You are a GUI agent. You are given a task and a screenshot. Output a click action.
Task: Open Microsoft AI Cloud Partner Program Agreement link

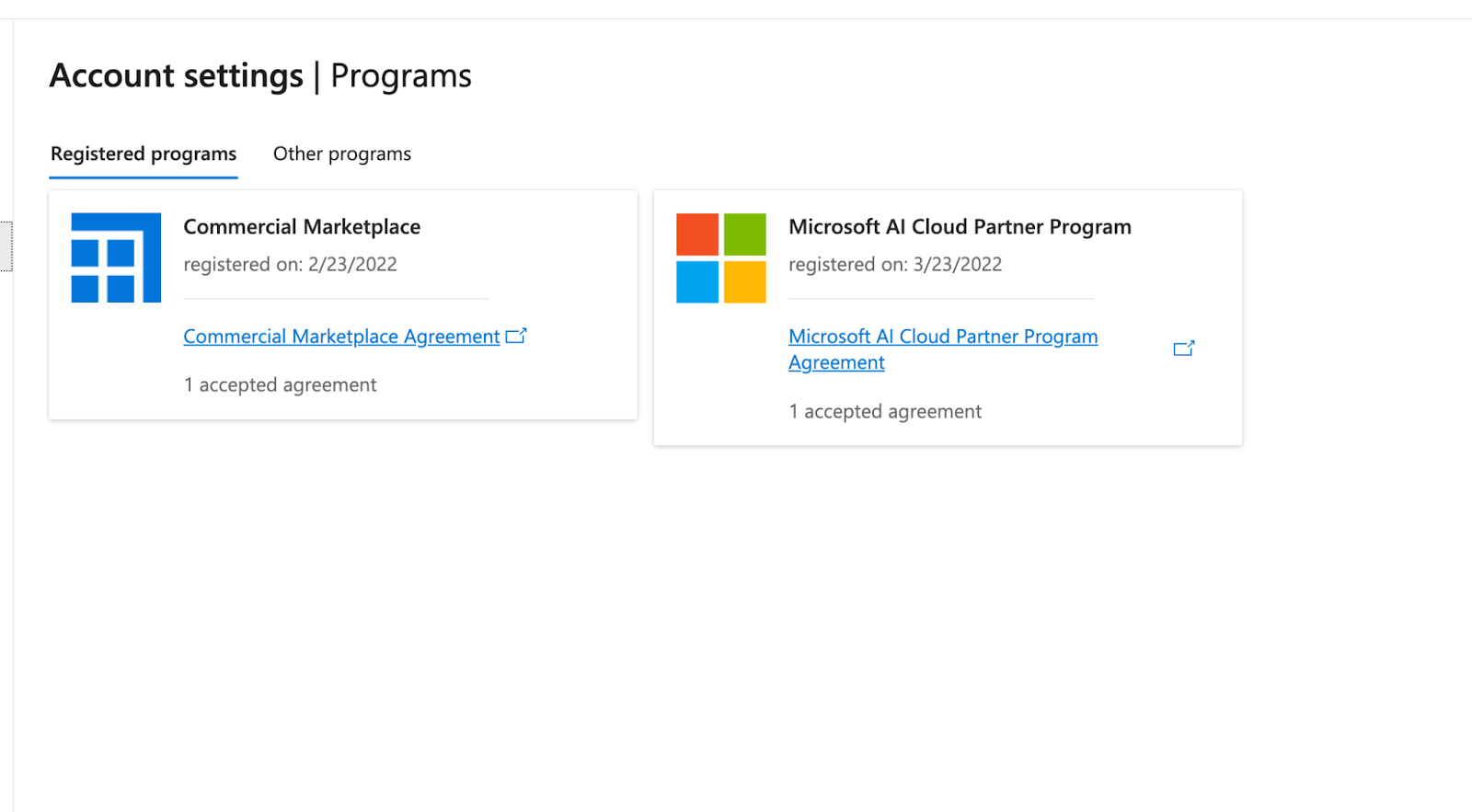943,349
